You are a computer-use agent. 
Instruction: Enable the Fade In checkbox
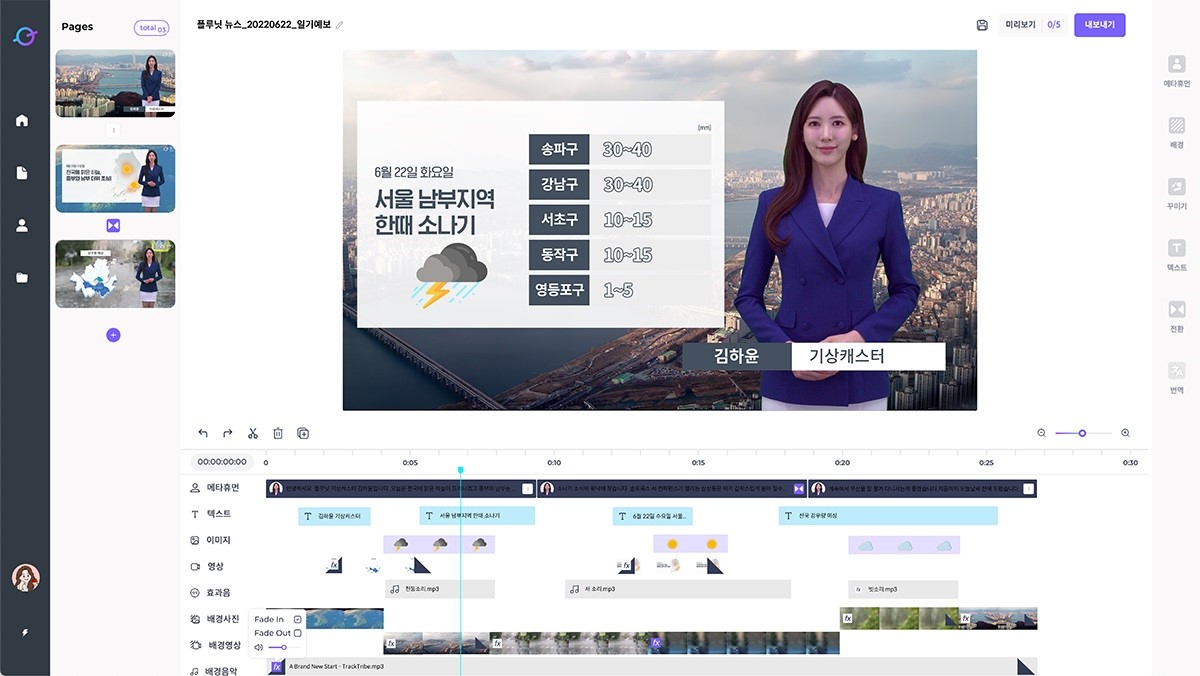coord(297,620)
